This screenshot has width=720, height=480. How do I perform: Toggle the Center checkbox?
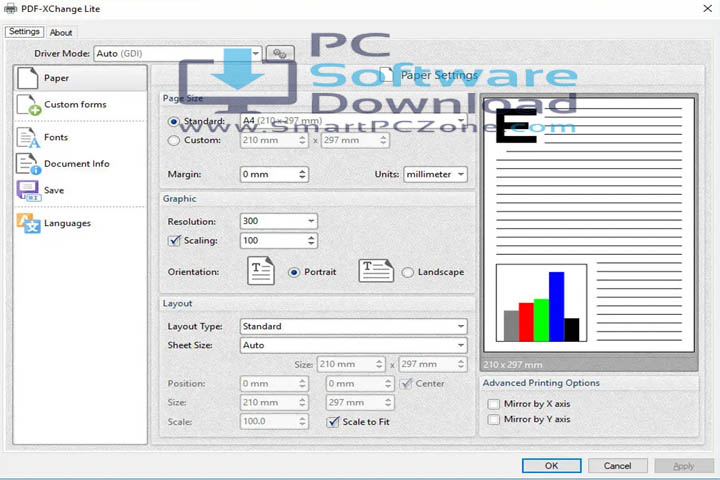coord(406,384)
